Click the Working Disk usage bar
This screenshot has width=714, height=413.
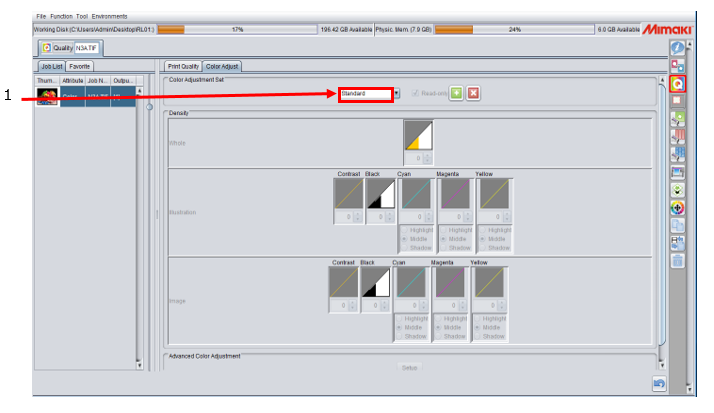[x=237, y=30]
